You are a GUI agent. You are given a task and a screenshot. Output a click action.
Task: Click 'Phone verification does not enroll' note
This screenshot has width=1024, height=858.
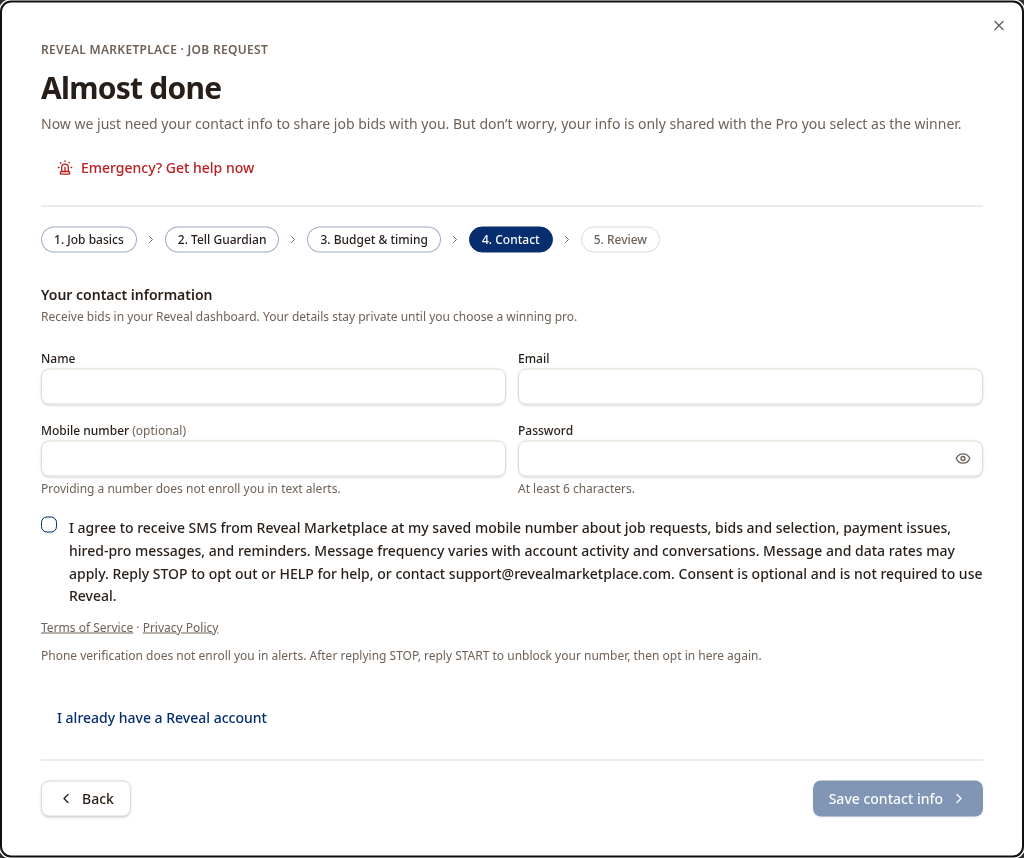pyautogui.click(x=401, y=656)
